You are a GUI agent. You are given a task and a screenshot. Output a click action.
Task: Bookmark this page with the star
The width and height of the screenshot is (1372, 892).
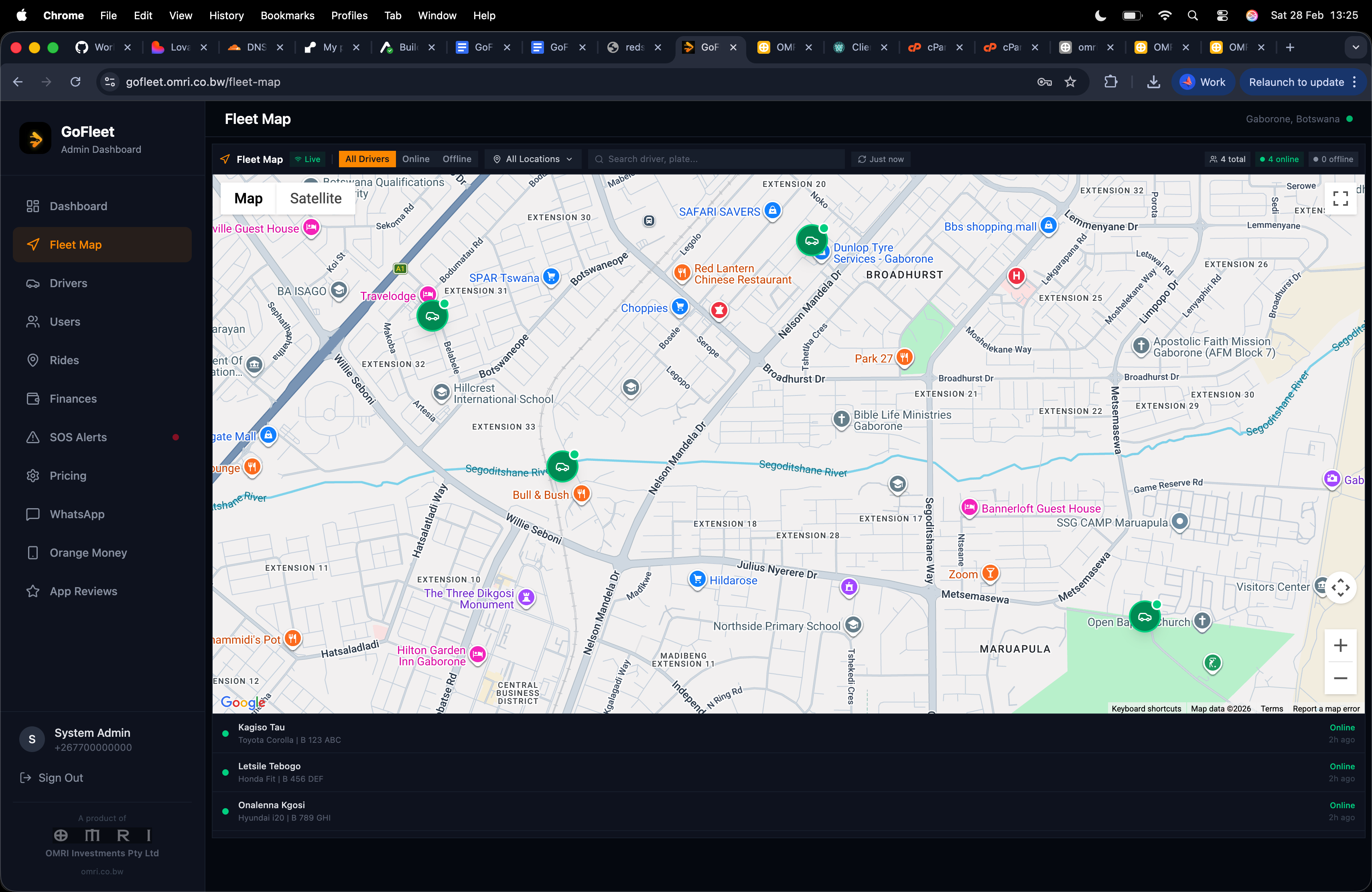[x=1070, y=82]
